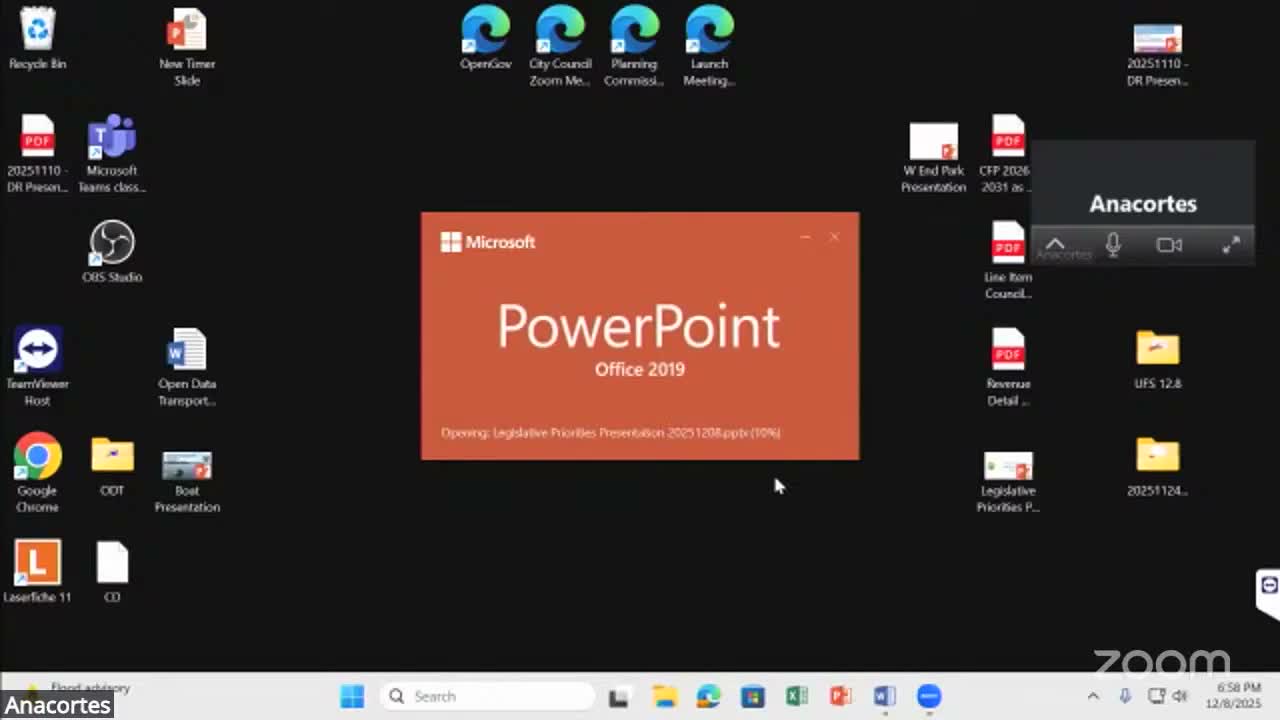Click the taskbar Search box

point(487,696)
